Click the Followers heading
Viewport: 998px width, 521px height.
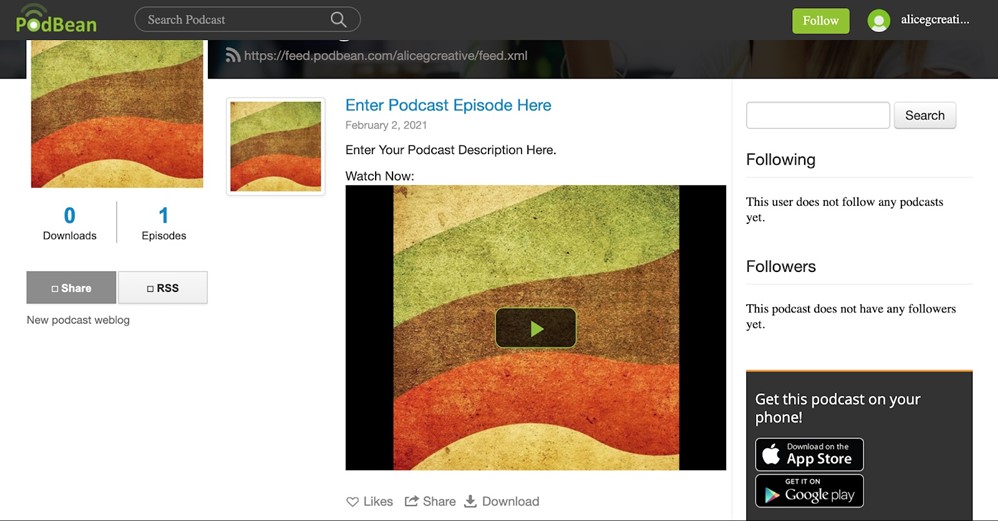(781, 267)
